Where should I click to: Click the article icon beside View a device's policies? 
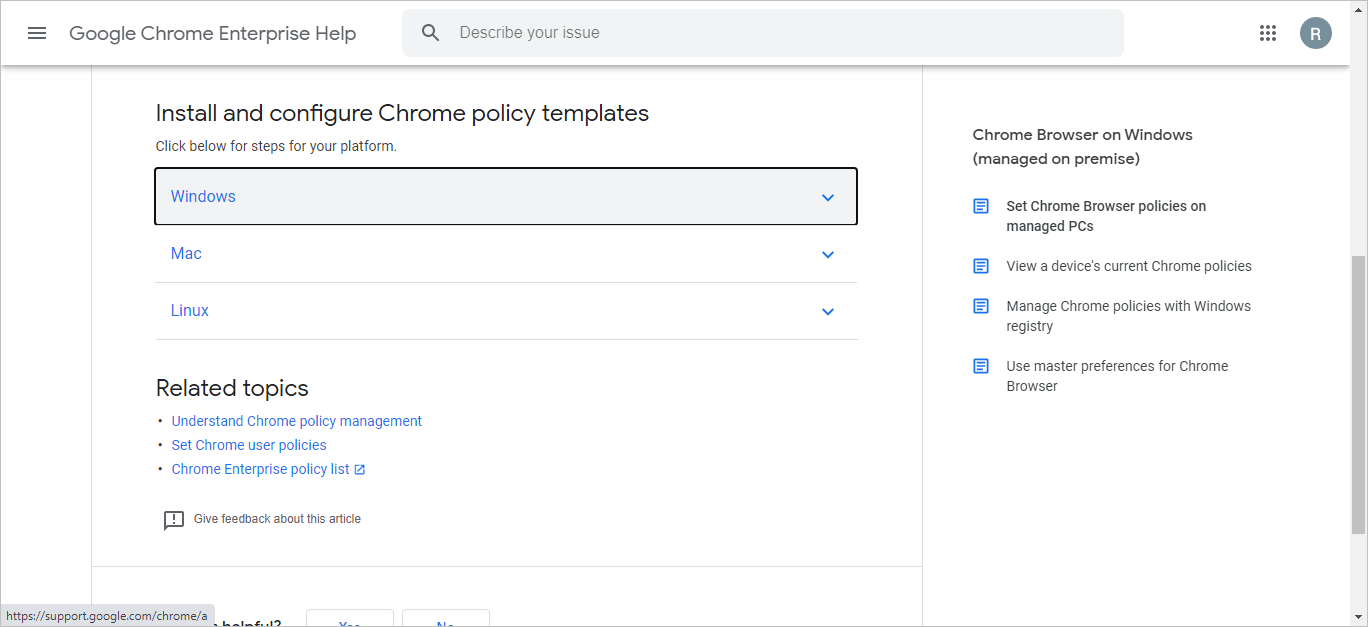(x=979, y=265)
